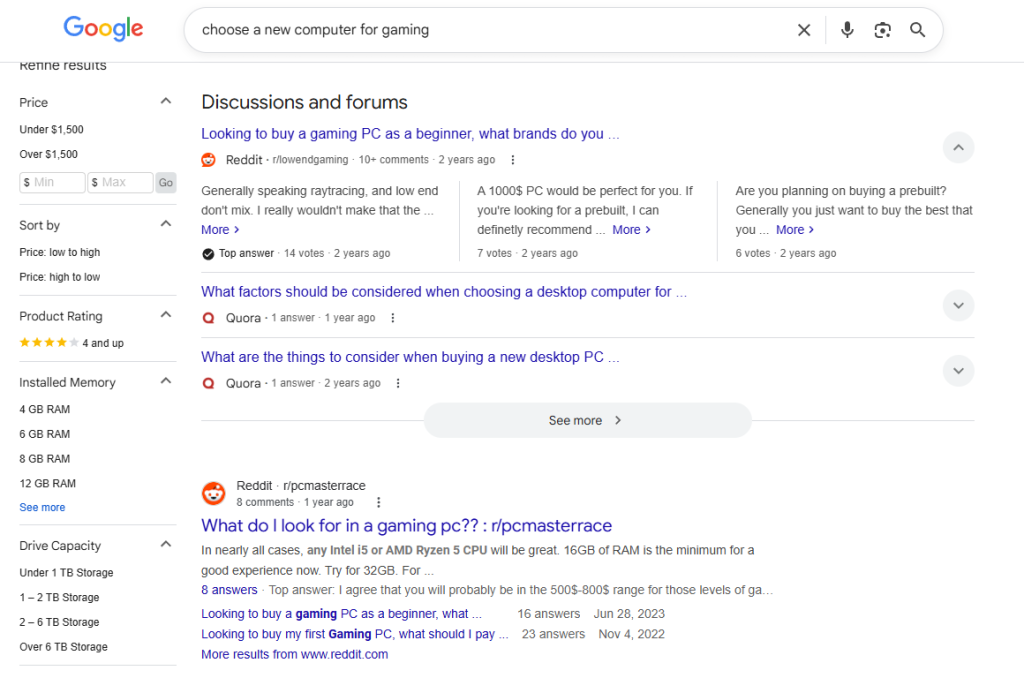Click the Reddit icon of r/pcmasterrace result
Screen dimensions: 1024x678
point(214,493)
